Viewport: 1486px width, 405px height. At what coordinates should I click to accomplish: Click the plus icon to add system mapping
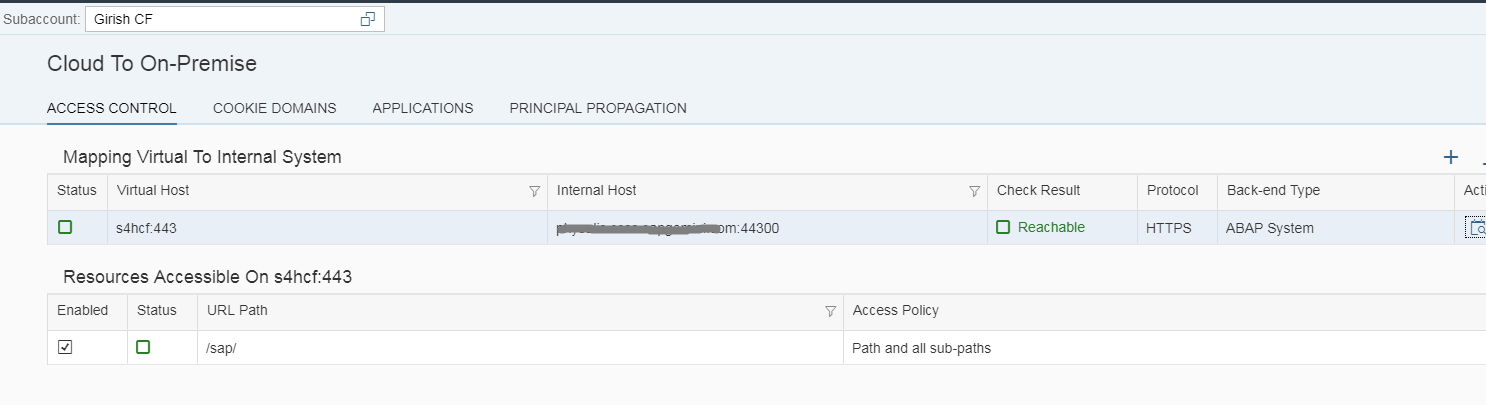(1451, 157)
